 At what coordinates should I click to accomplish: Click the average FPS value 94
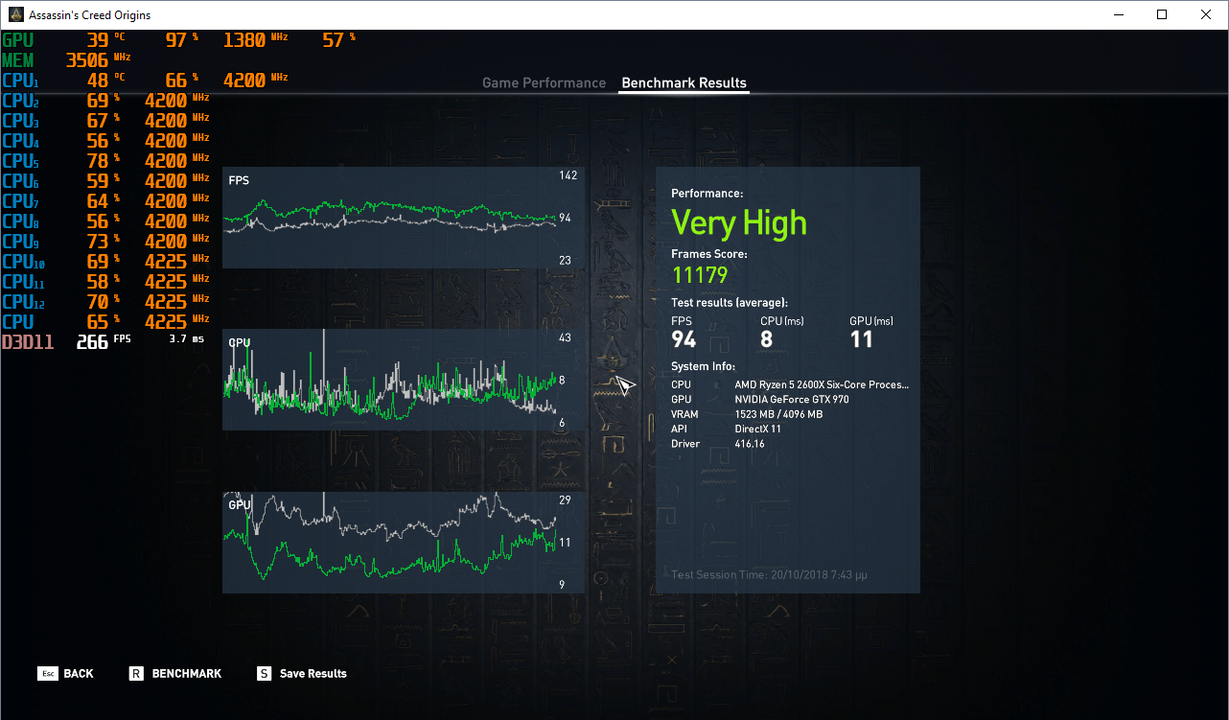684,339
